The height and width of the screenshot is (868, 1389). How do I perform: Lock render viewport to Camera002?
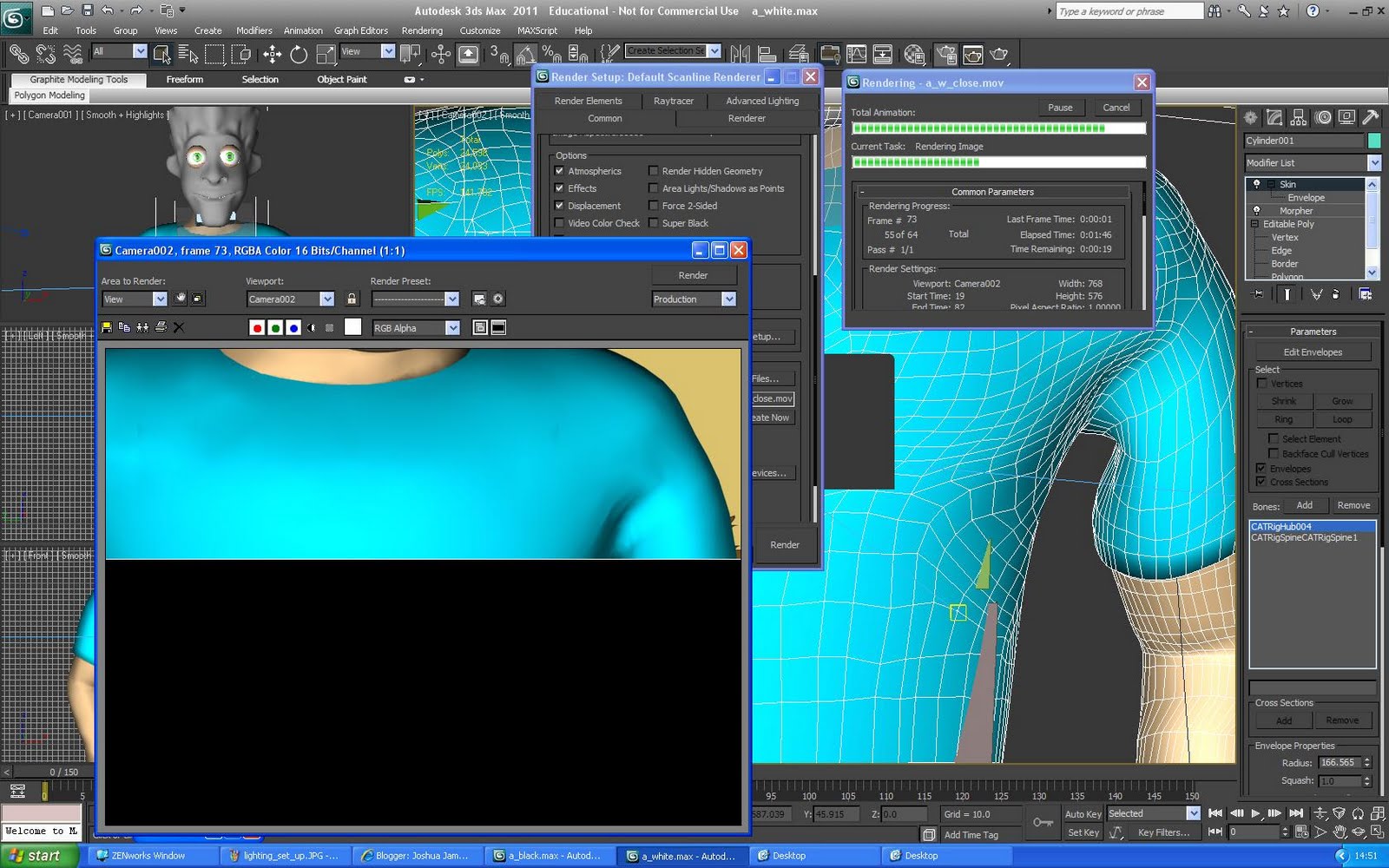(x=352, y=299)
